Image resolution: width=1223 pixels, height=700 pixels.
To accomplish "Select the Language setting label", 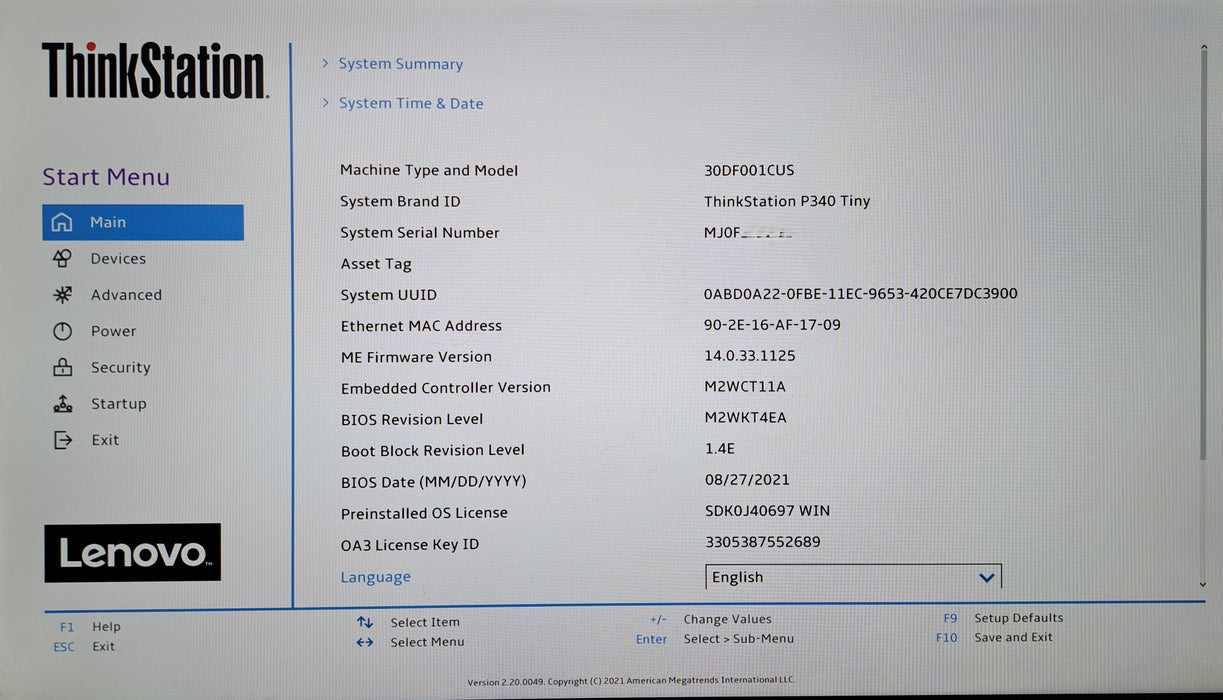I will pos(375,577).
